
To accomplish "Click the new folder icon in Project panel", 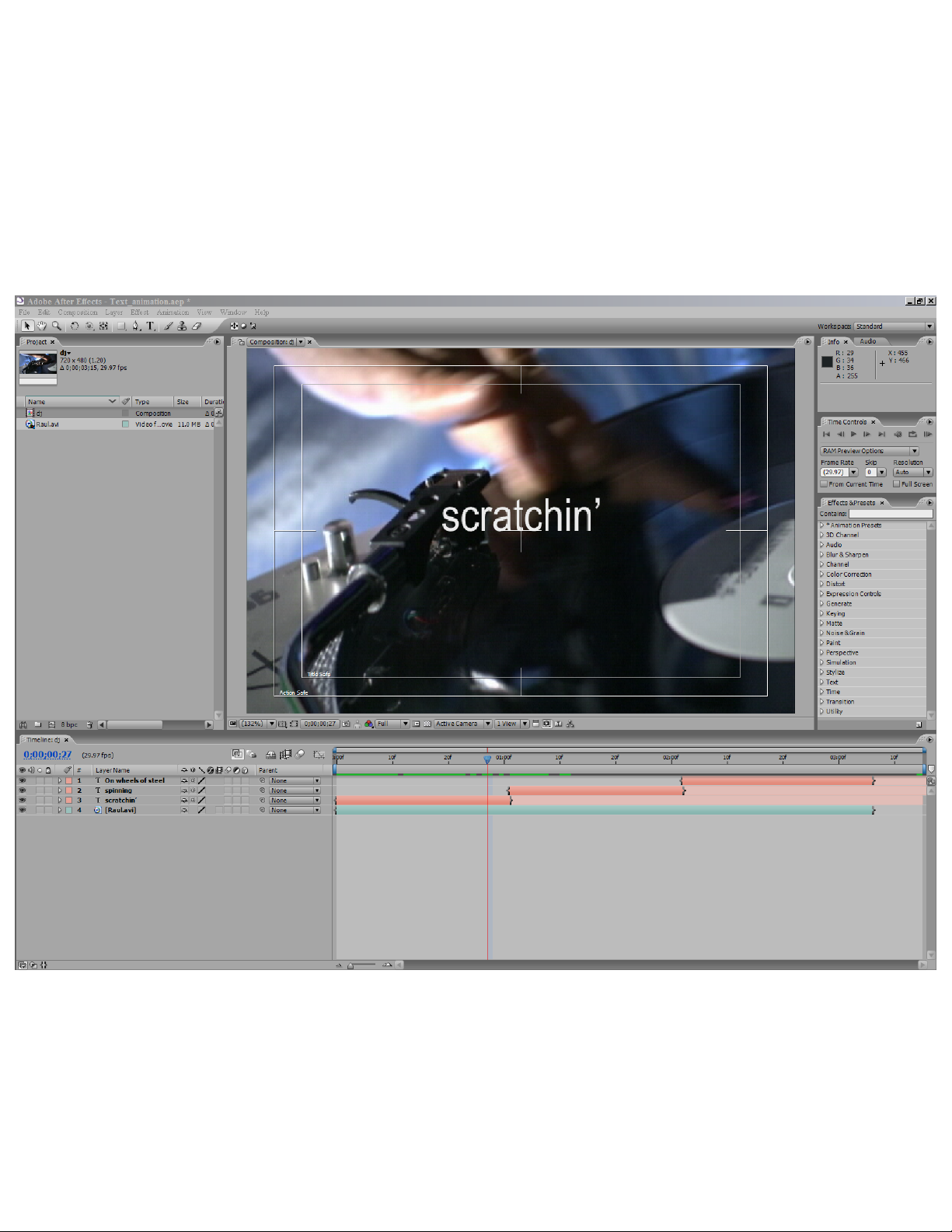I will (37, 724).
